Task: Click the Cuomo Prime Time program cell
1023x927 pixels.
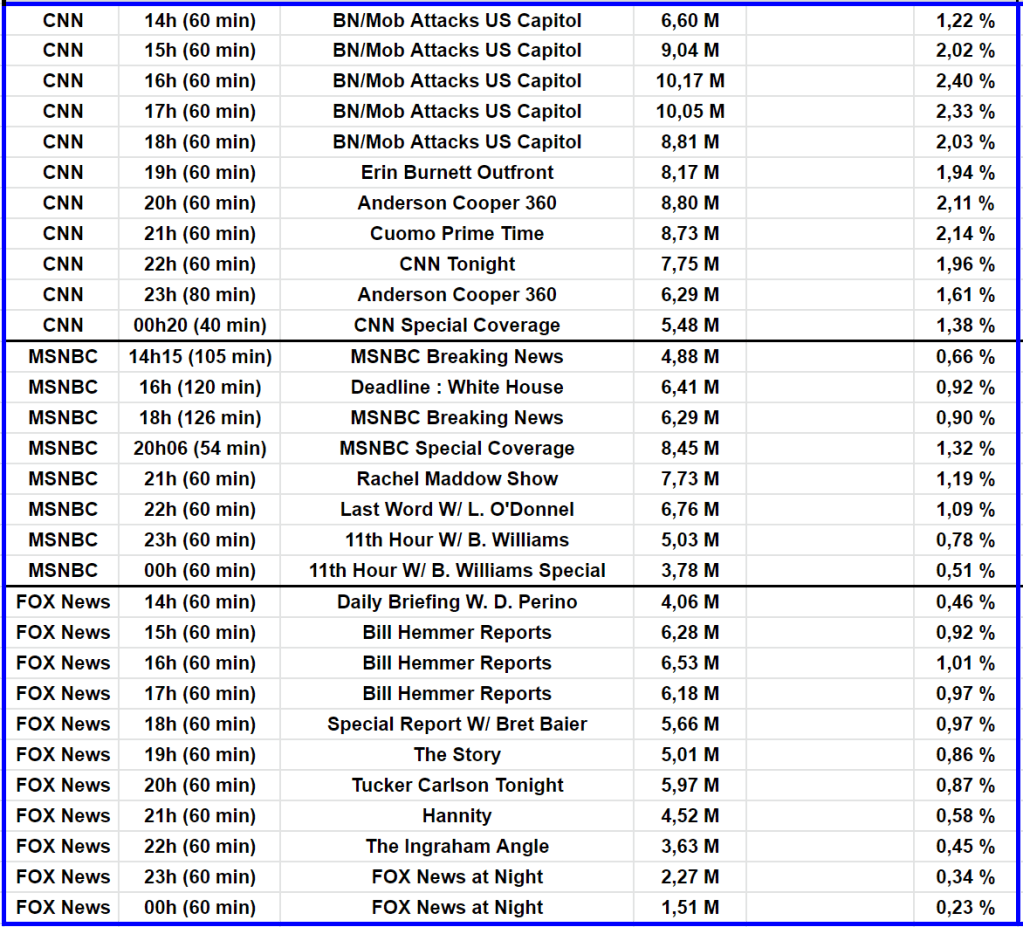Action: 457,234
